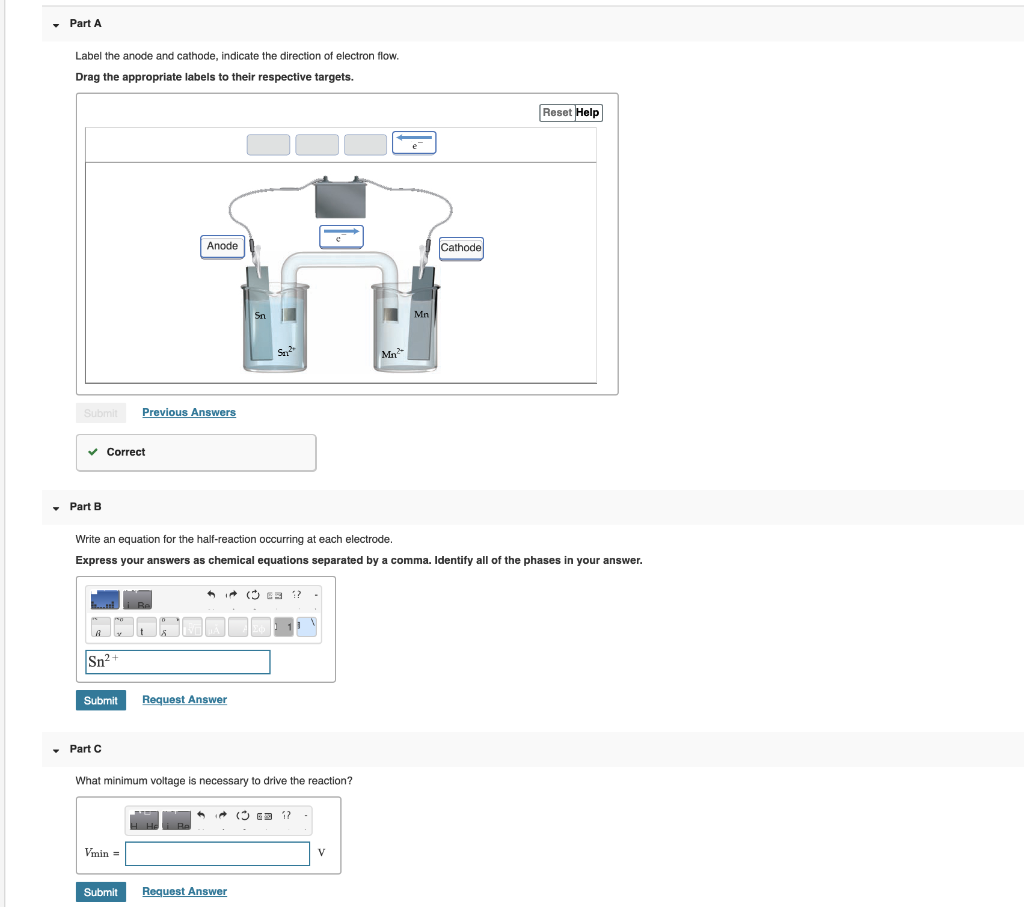Screen dimensions: 1024x907
Task: Submit the Part B answer
Action: point(100,700)
